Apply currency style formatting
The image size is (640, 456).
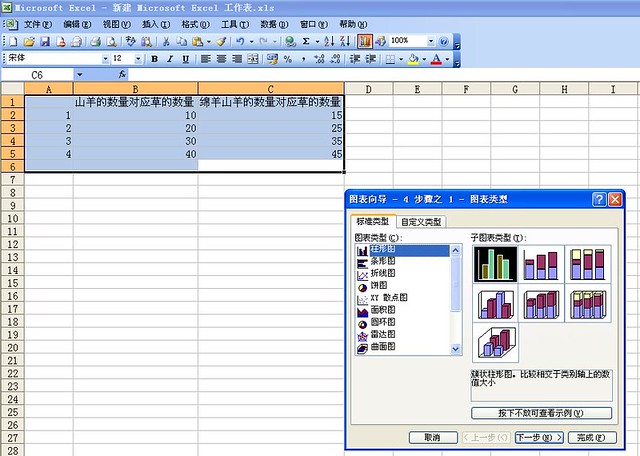coord(272,59)
